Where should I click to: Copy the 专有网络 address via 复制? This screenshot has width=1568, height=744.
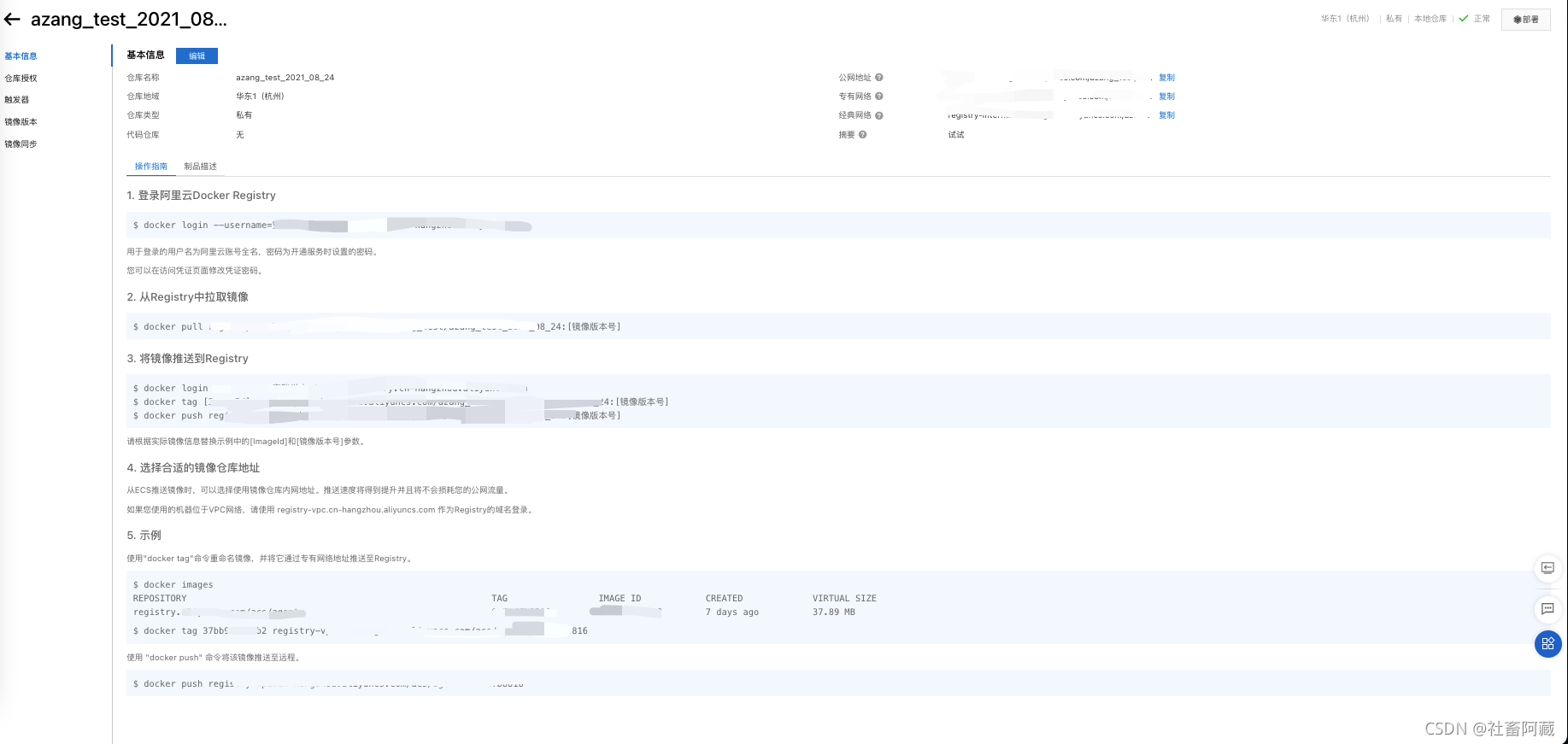point(1166,97)
